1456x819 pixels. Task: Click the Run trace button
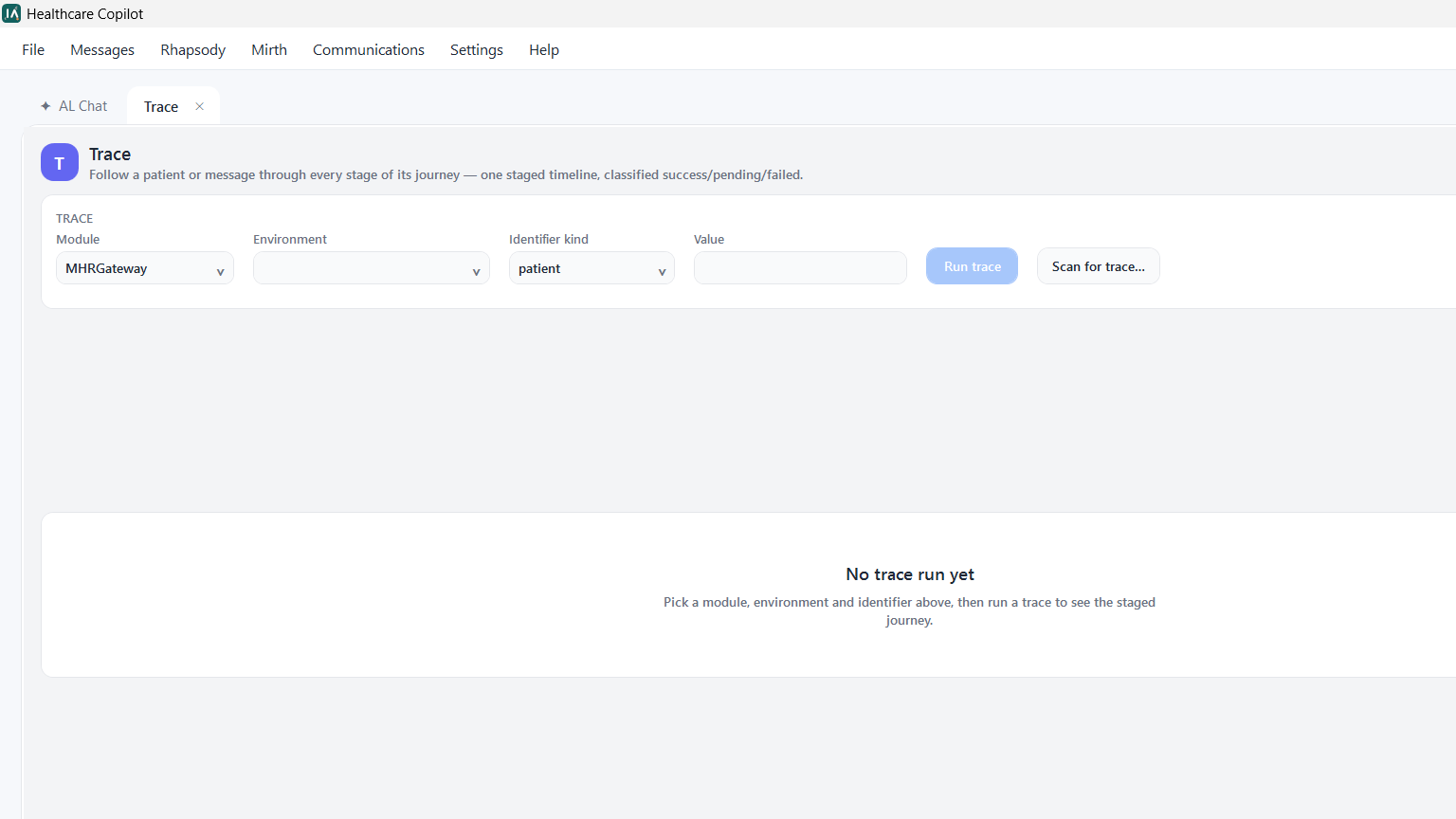coord(972,266)
